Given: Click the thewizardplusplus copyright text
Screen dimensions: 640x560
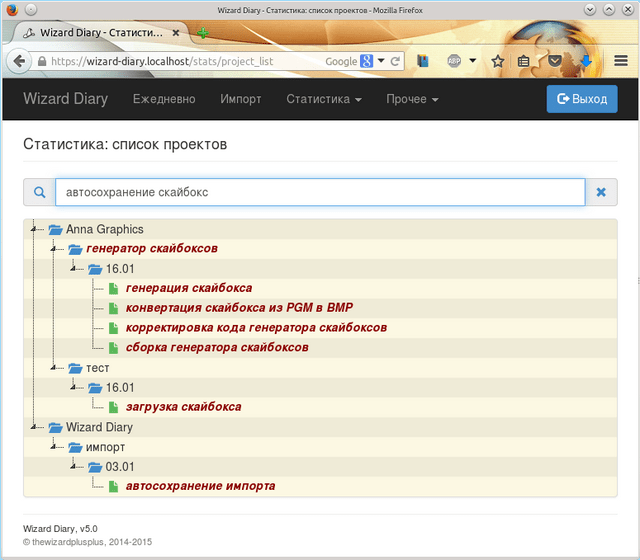Looking at the screenshot, I should pyautogui.click(x=87, y=542).
